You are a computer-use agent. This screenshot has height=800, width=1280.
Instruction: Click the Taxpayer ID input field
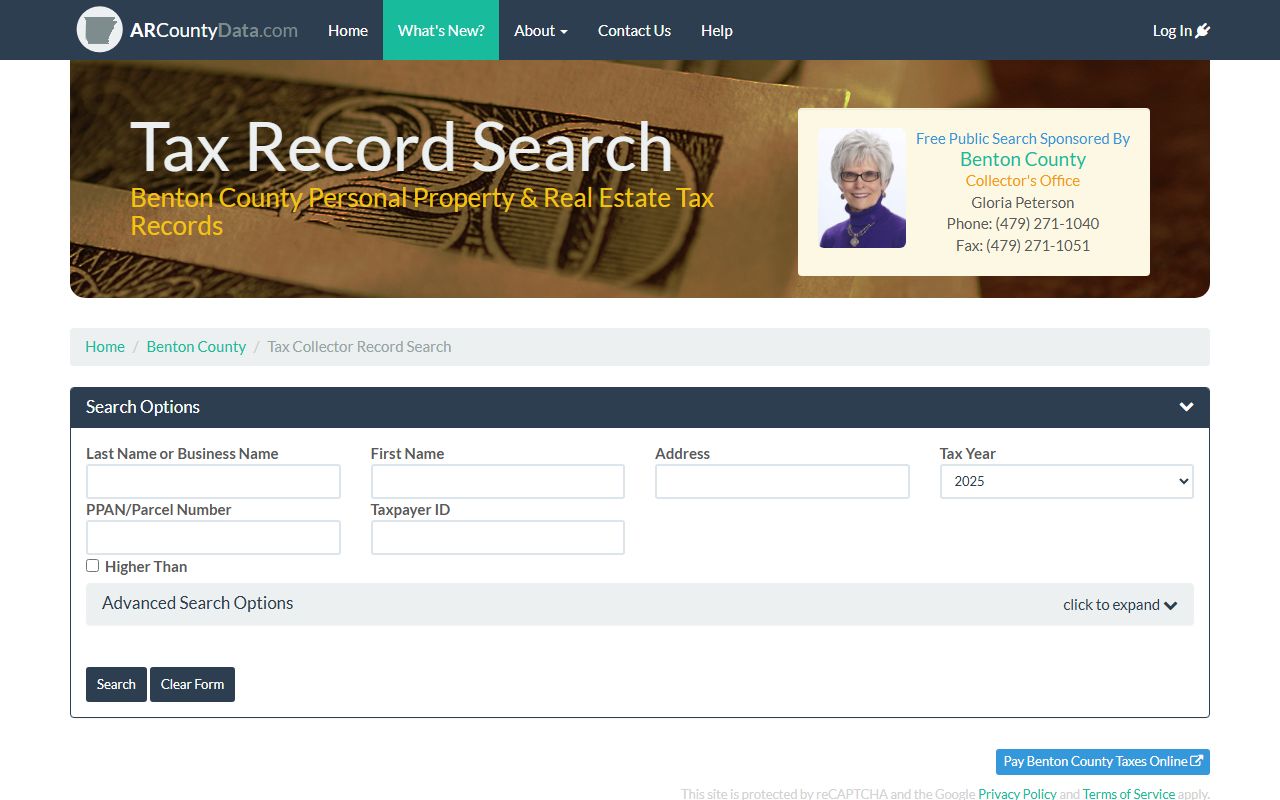(x=497, y=537)
